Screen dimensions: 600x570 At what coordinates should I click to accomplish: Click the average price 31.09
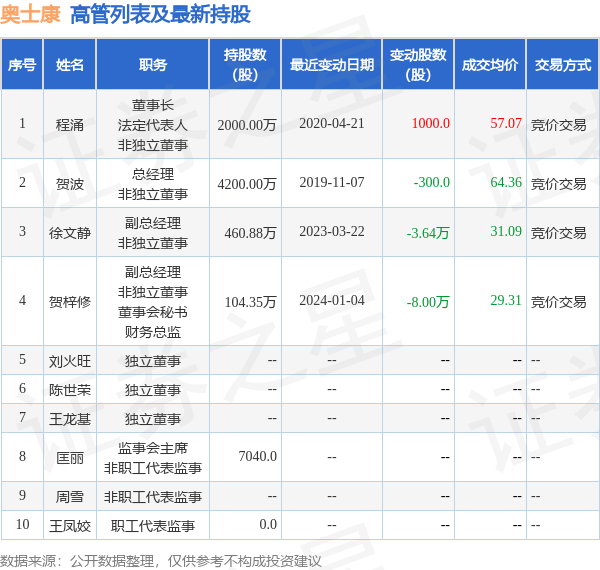point(506,231)
